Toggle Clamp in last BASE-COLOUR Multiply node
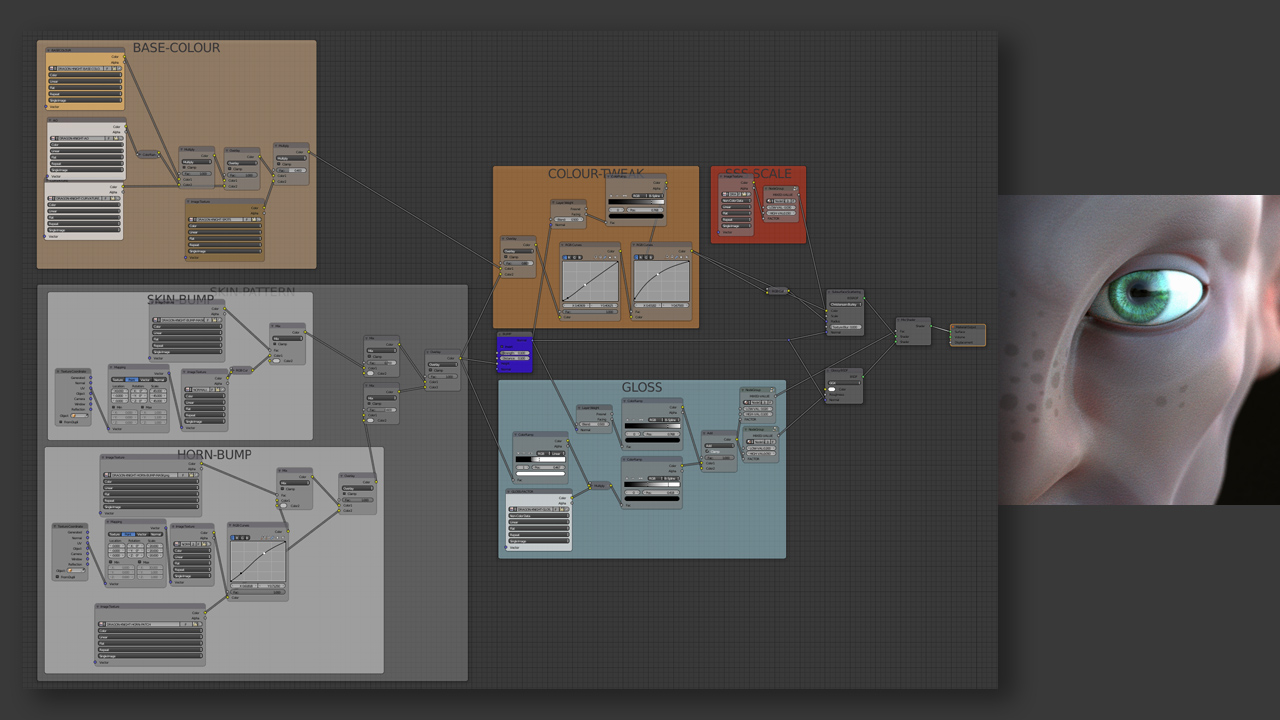 278,164
